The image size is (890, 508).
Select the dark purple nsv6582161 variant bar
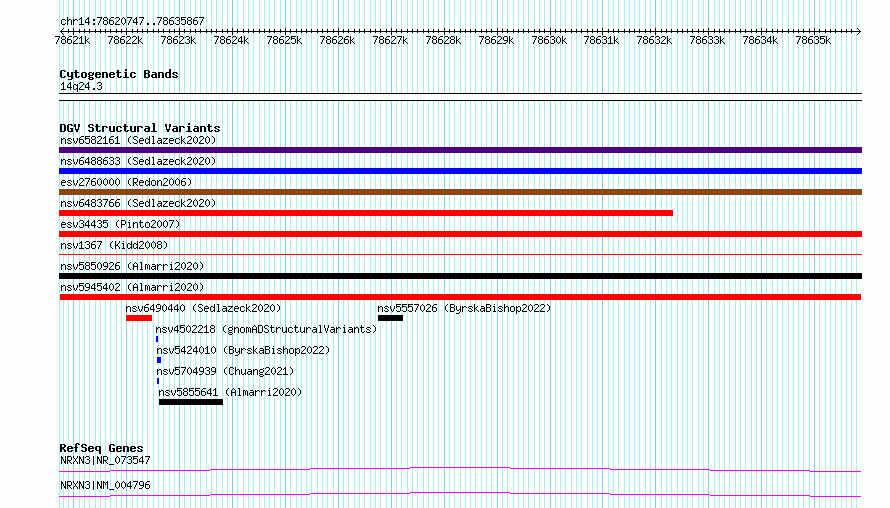pos(460,150)
